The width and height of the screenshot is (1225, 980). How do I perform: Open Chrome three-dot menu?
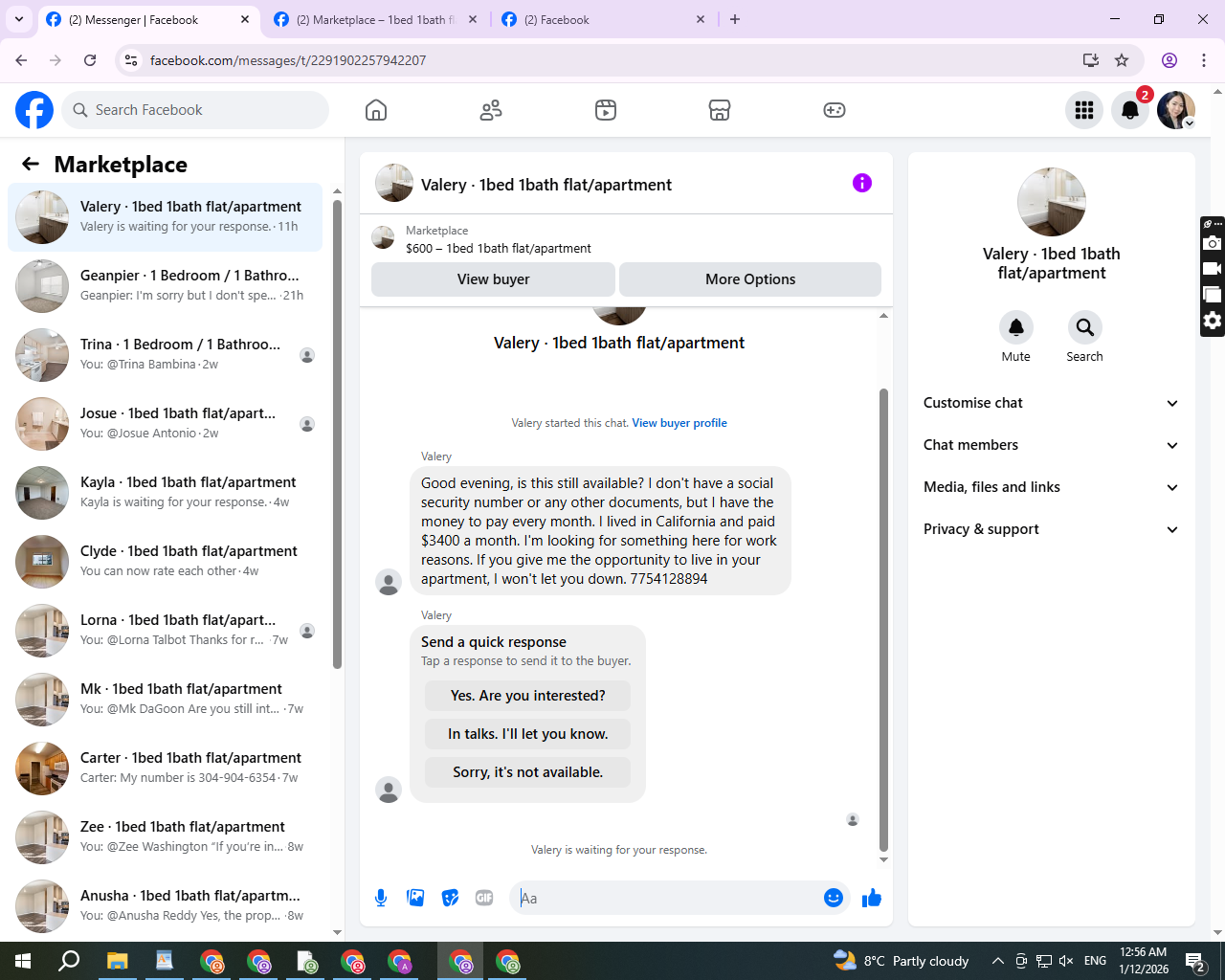[x=1204, y=60]
